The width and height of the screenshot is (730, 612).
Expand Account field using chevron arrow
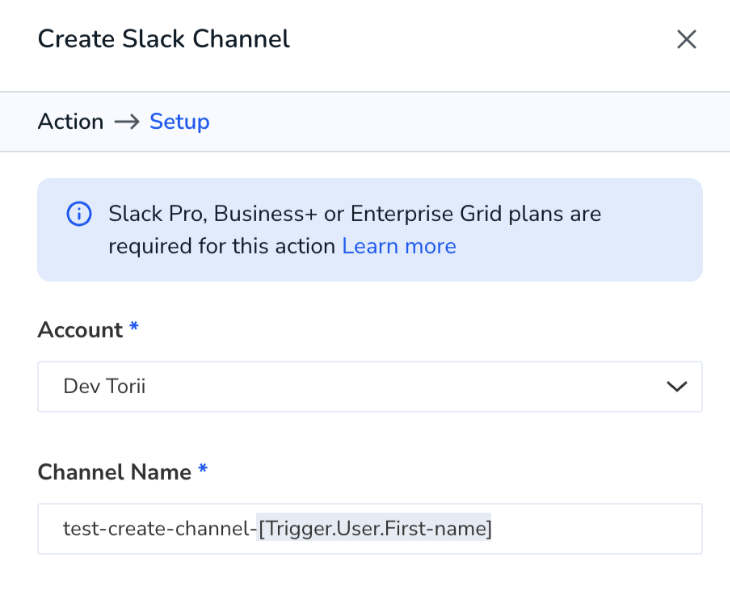(x=676, y=386)
